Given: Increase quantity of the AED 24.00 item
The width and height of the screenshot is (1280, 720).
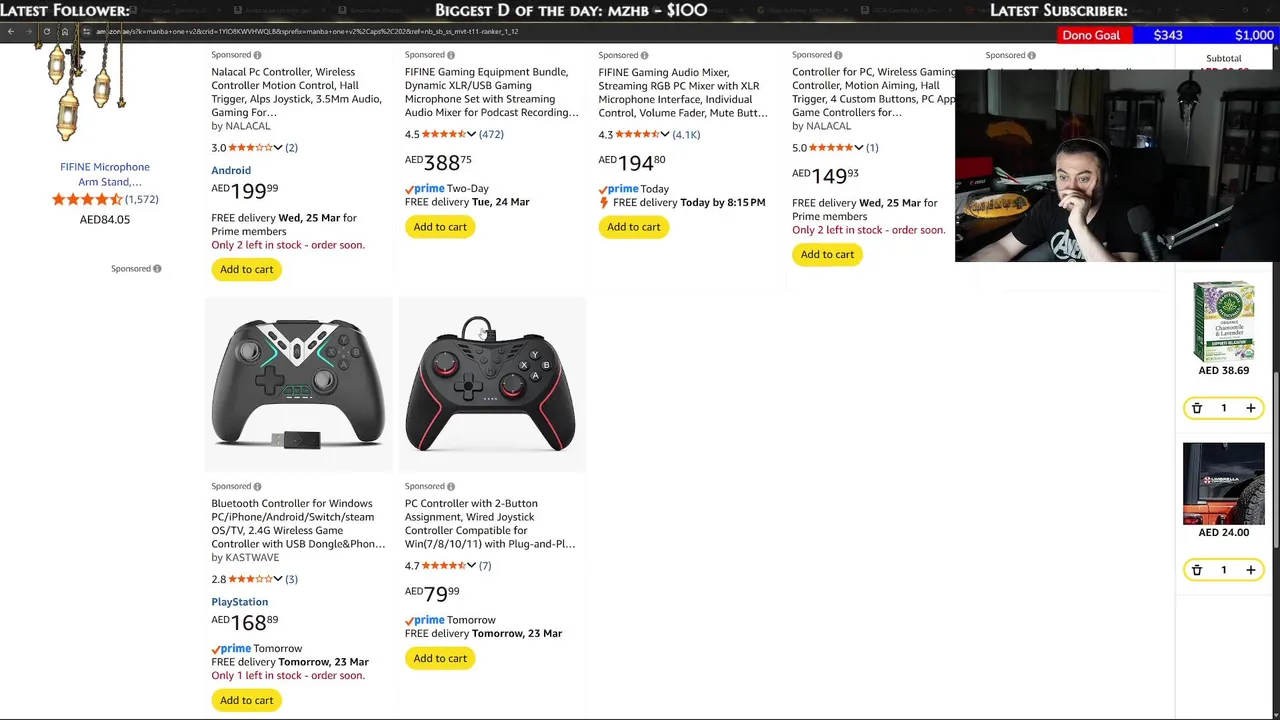Looking at the screenshot, I should (x=1250, y=570).
